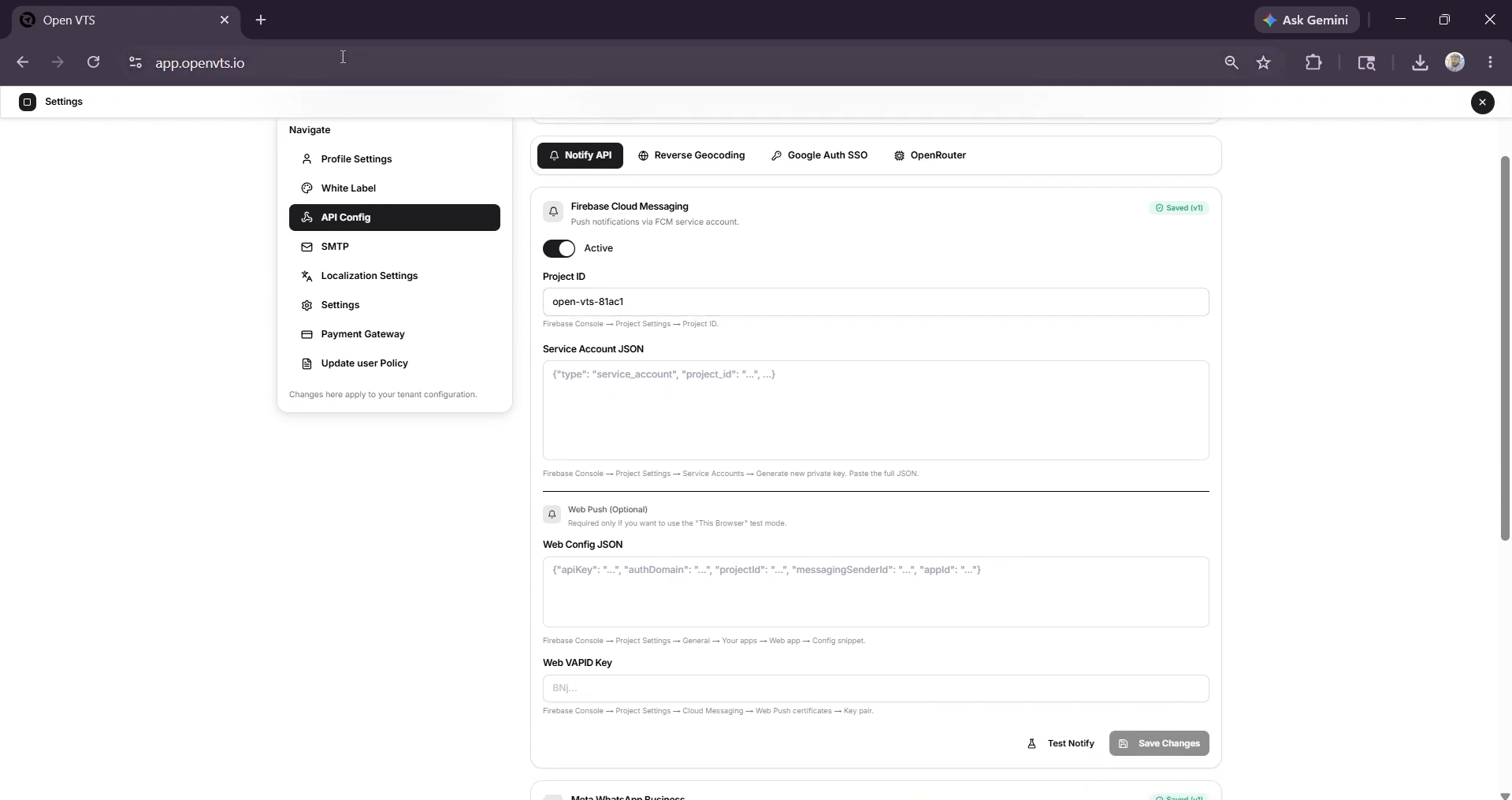The width and height of the screenshot is (1512, 800).
Task: Click the scrollbar down arrow
Action: point(1505,795)
